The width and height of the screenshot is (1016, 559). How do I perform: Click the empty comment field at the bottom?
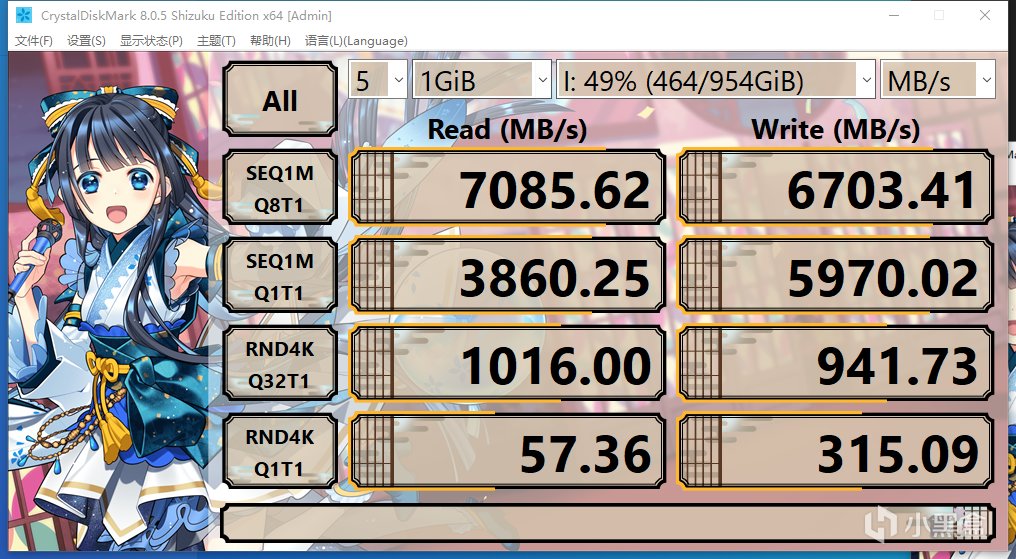click(x=608, y=523)
